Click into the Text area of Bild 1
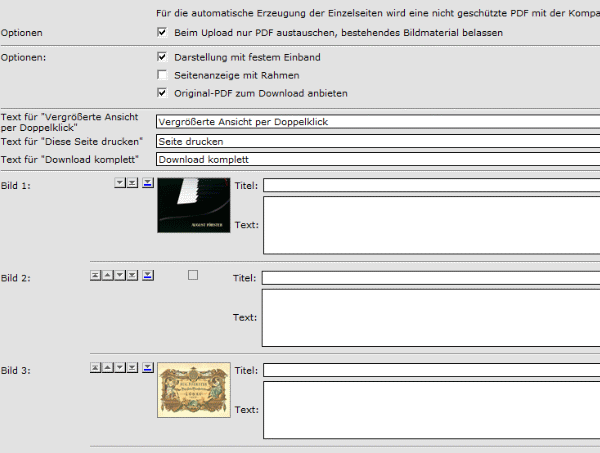 [x=431, y=225]
